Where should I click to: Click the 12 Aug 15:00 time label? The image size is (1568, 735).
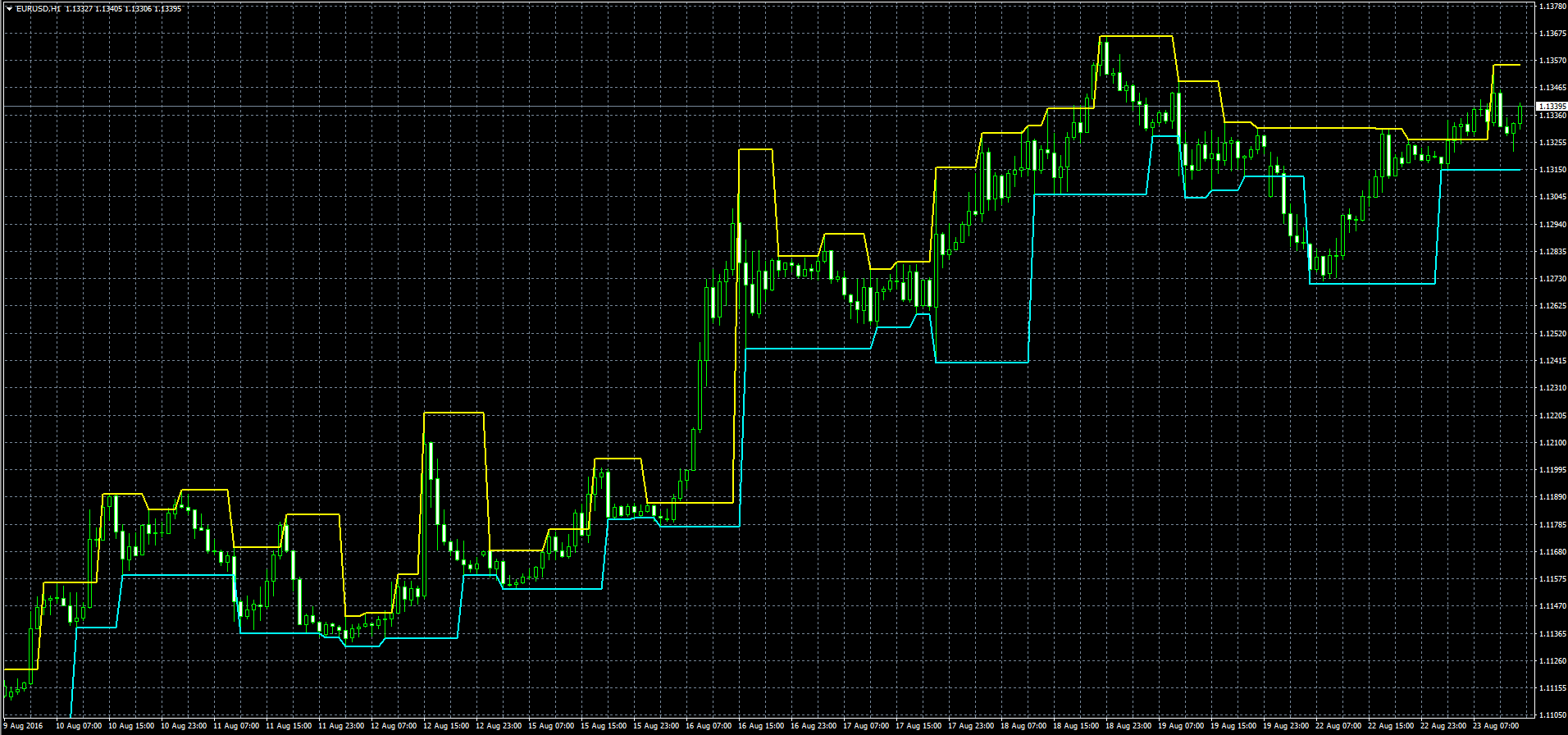point(447,726)
